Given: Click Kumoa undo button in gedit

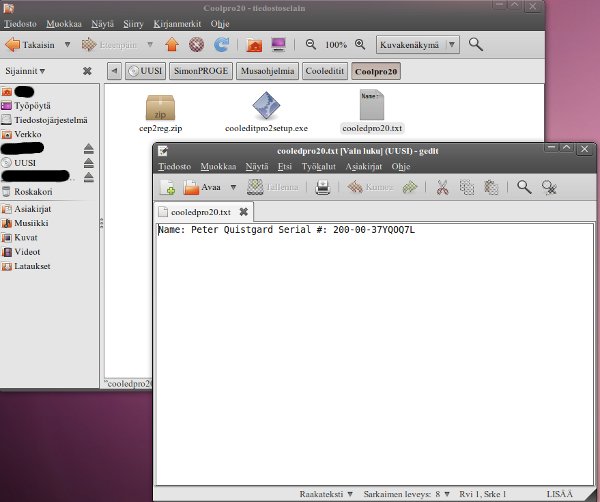Looking at the screenshot, I should click(370, 187).
